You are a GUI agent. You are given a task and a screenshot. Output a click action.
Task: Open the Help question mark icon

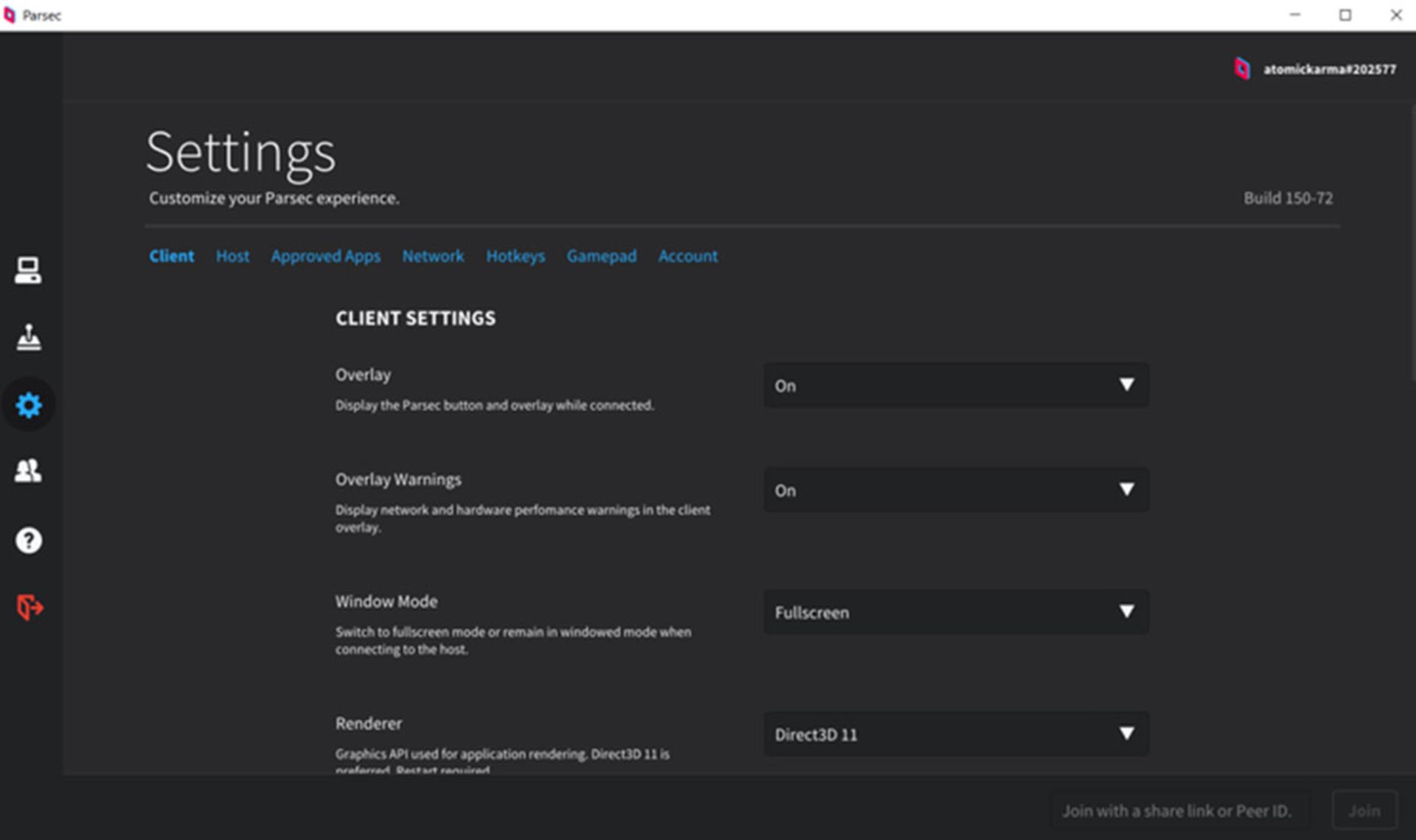coord(28,541)
